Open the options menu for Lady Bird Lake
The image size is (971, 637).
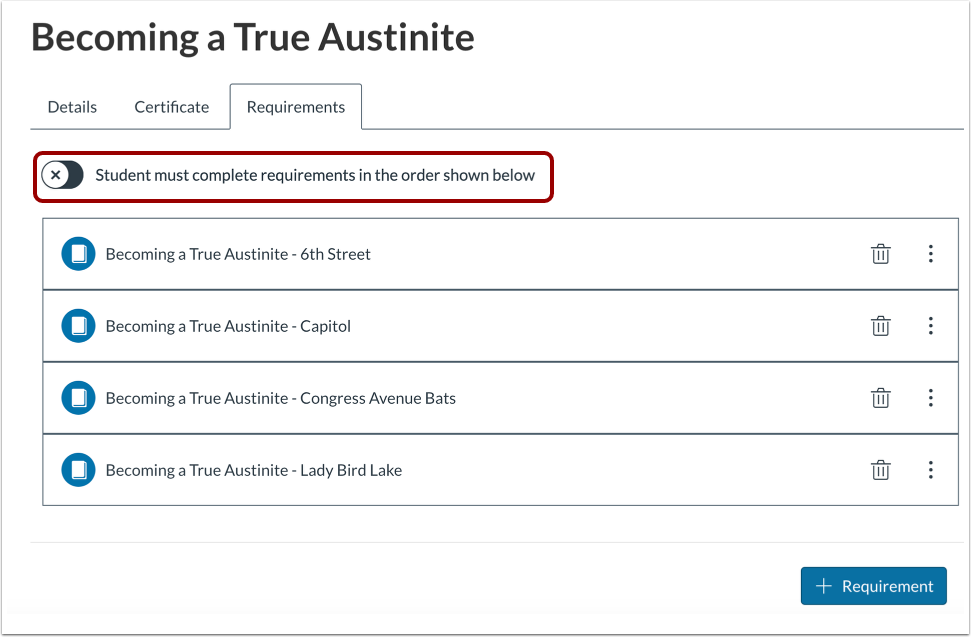931,470
